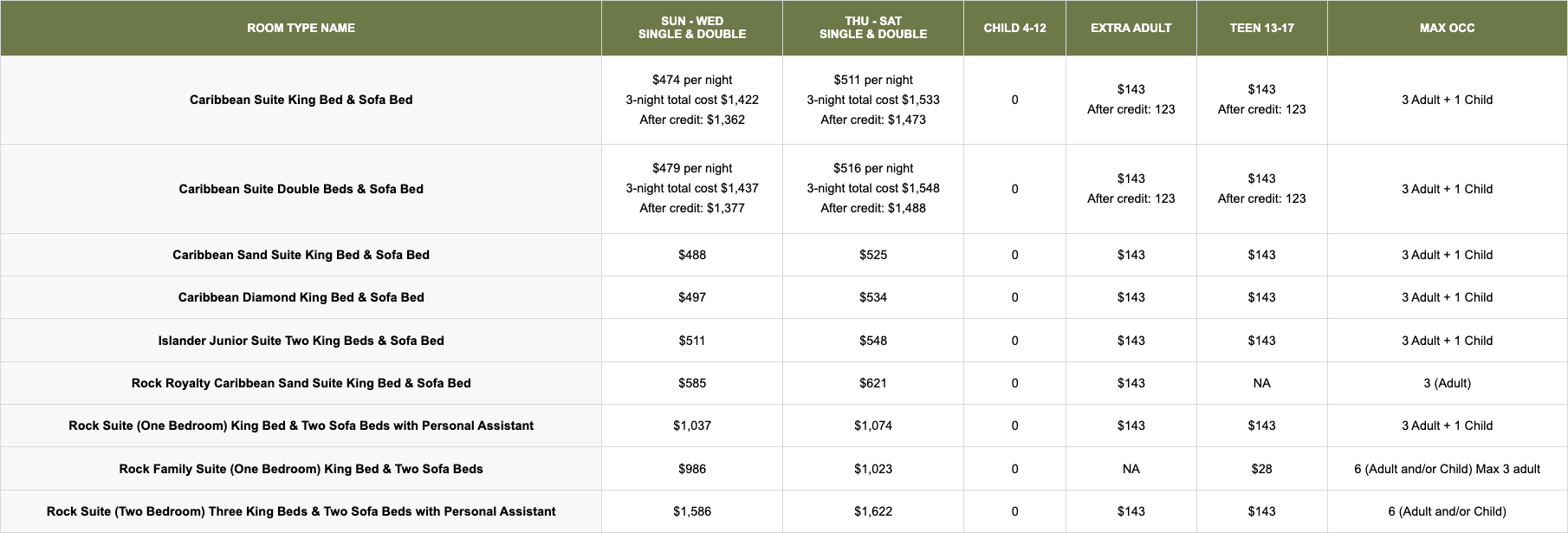The image size is (1568, 533).
Task: Click Rock Suite (Two Bedroom) room name
Action: 301,511
